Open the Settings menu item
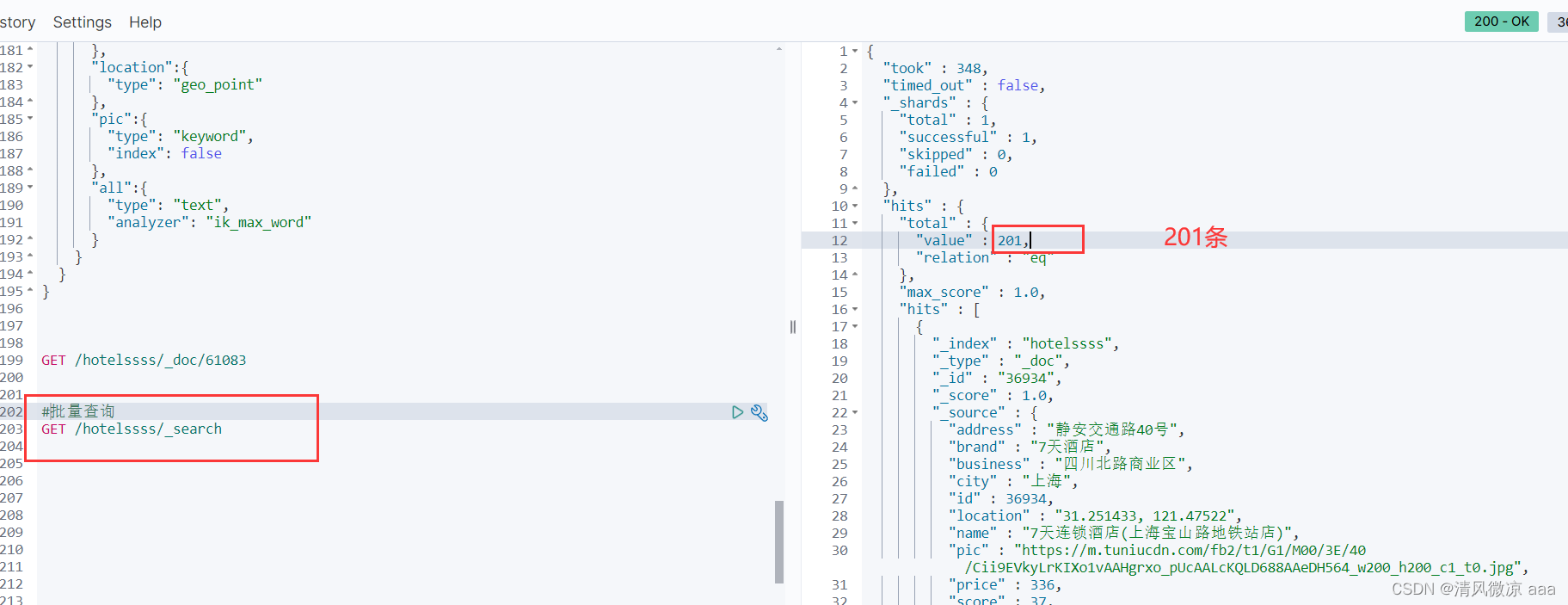This screenshot has width=1568, height=605. (x=83, y=22)
